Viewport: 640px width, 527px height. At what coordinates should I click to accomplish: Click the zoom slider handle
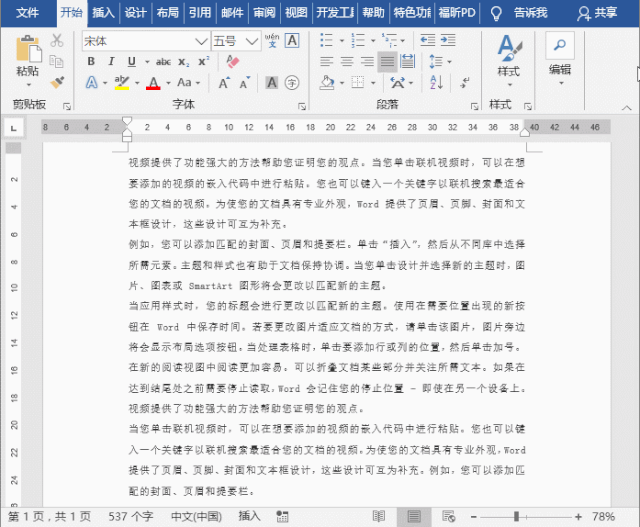tap(516, 517)
